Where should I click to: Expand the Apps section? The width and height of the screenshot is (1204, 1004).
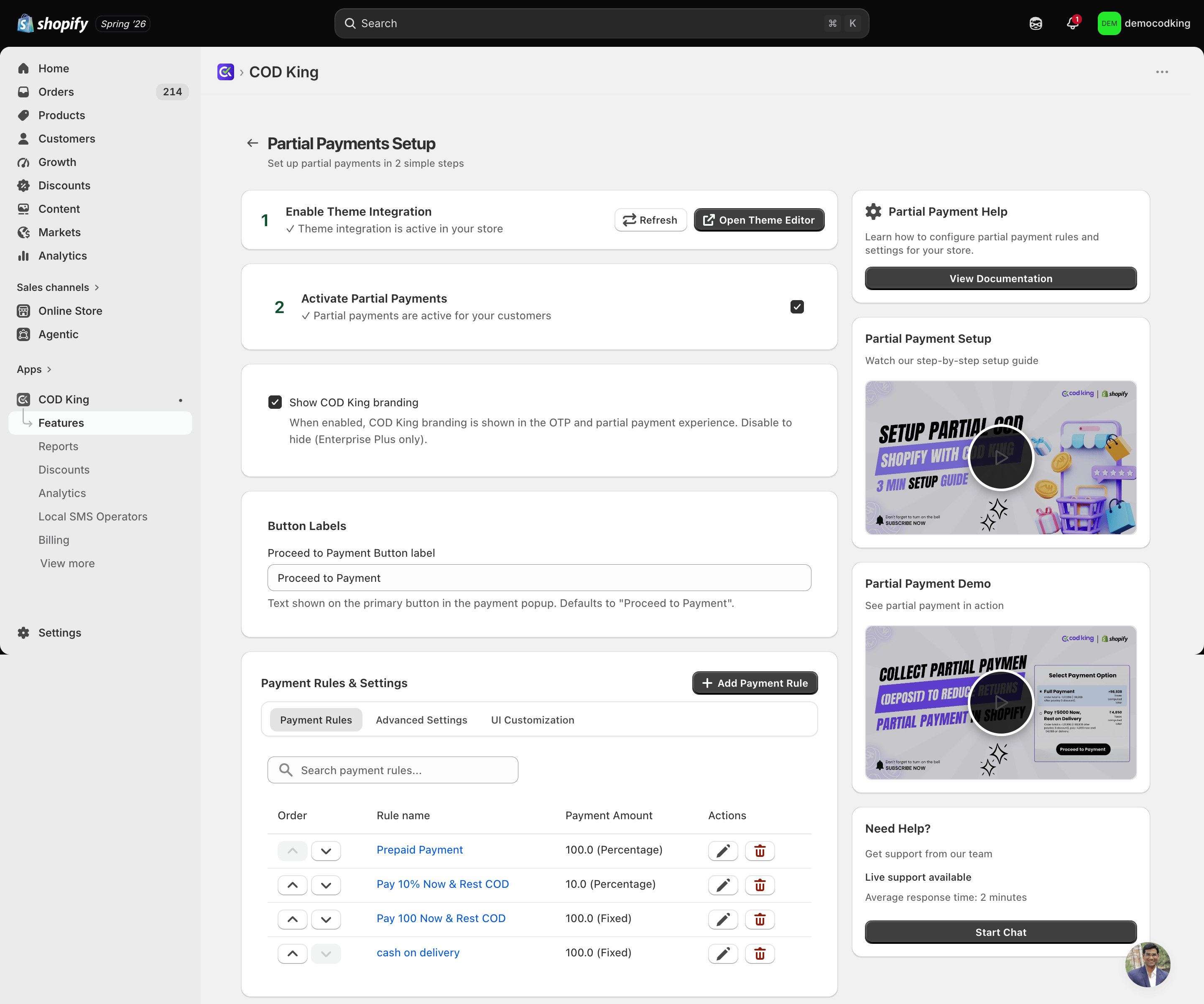click(x=34, y=369)
